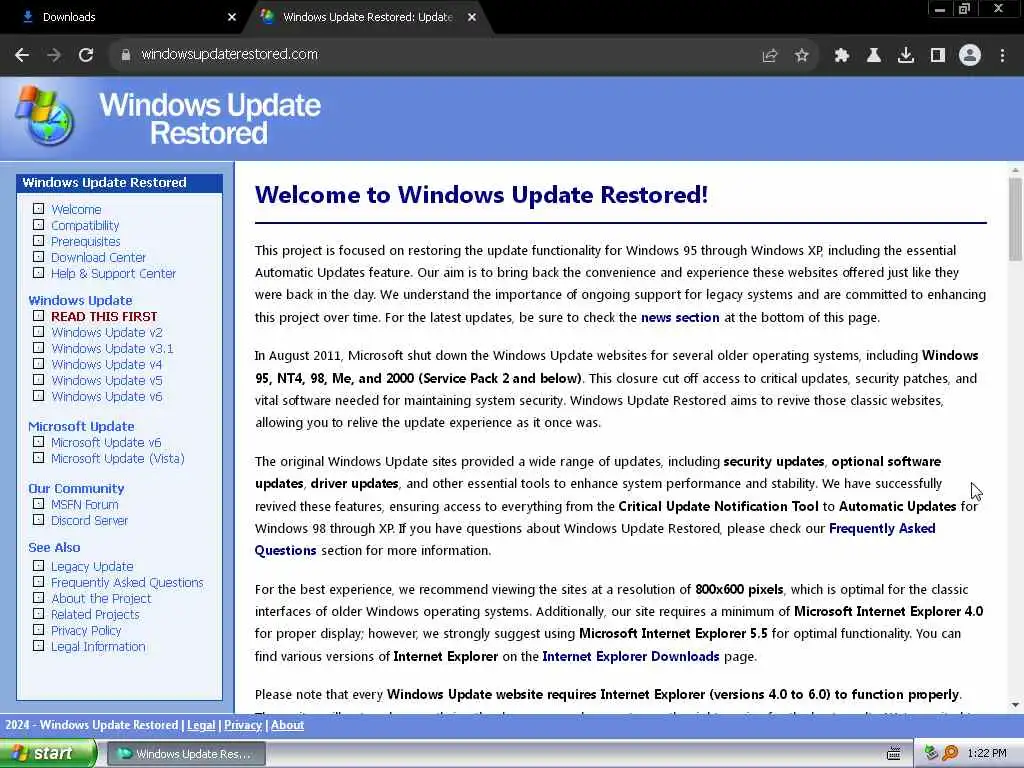Open the Chrome three-dot menu
This screenshot has width=1024, height=768.
(x=1002, y=56)
